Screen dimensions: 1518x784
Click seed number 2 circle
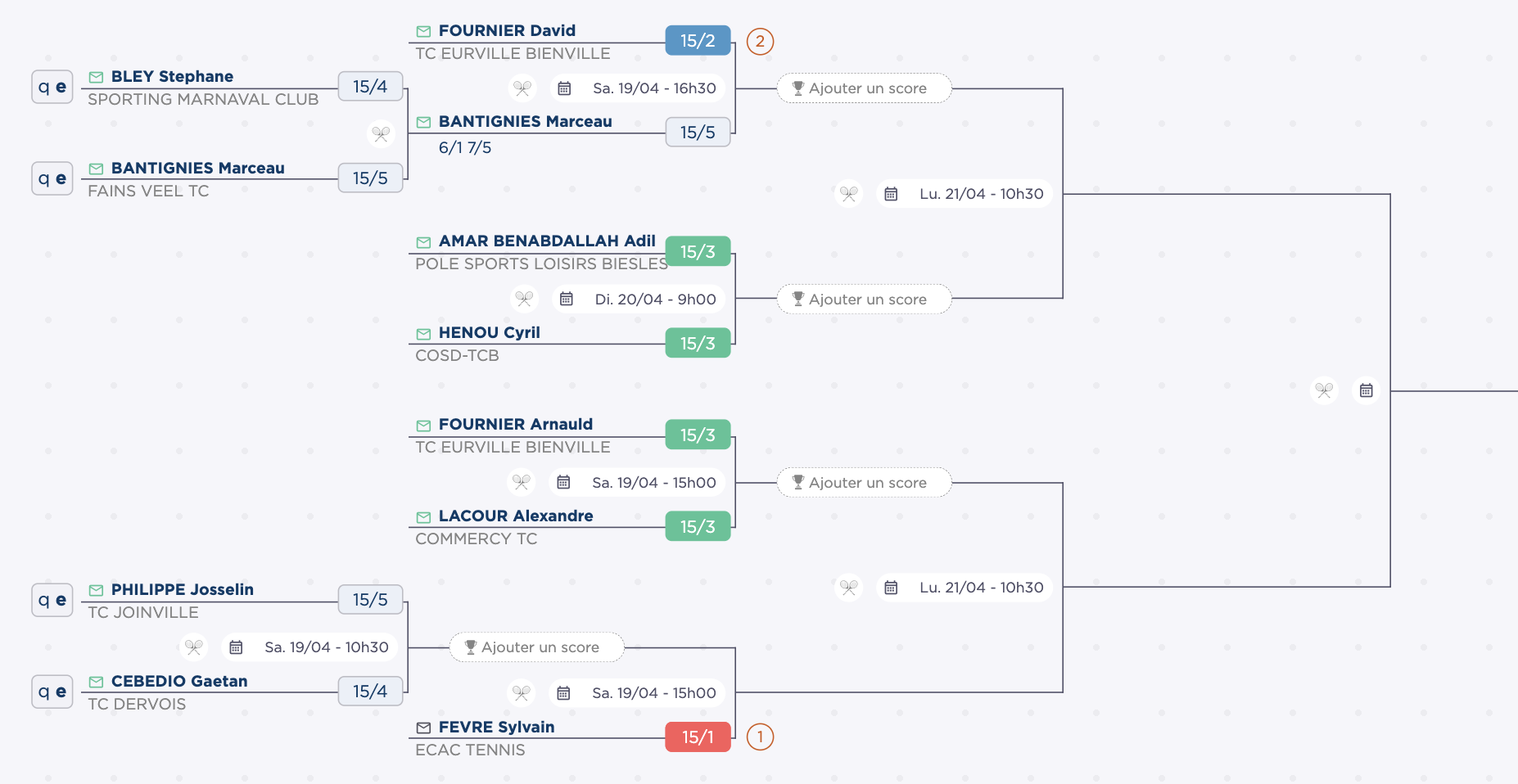coord(760,41)
